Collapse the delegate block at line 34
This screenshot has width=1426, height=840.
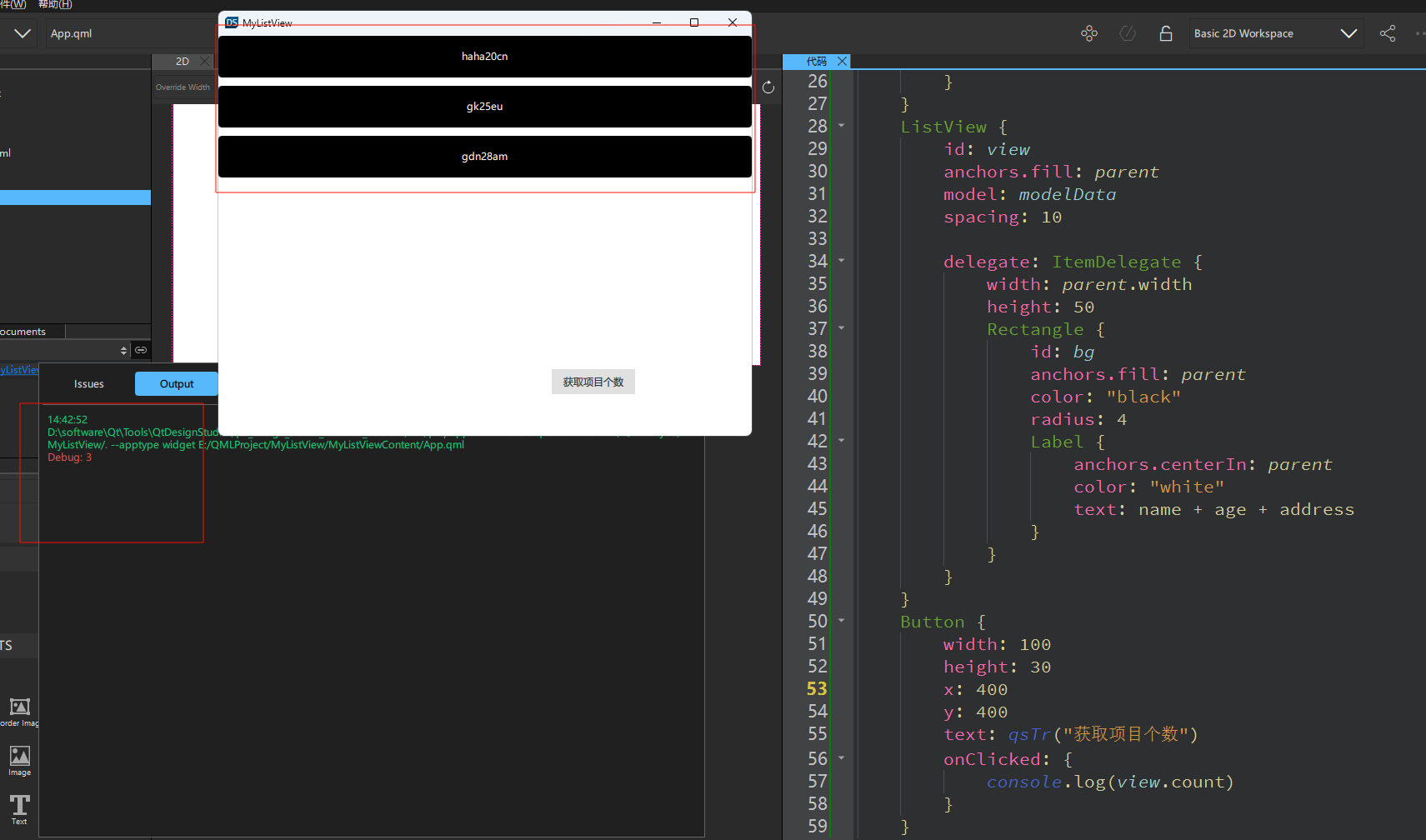[x=841, y=261]
